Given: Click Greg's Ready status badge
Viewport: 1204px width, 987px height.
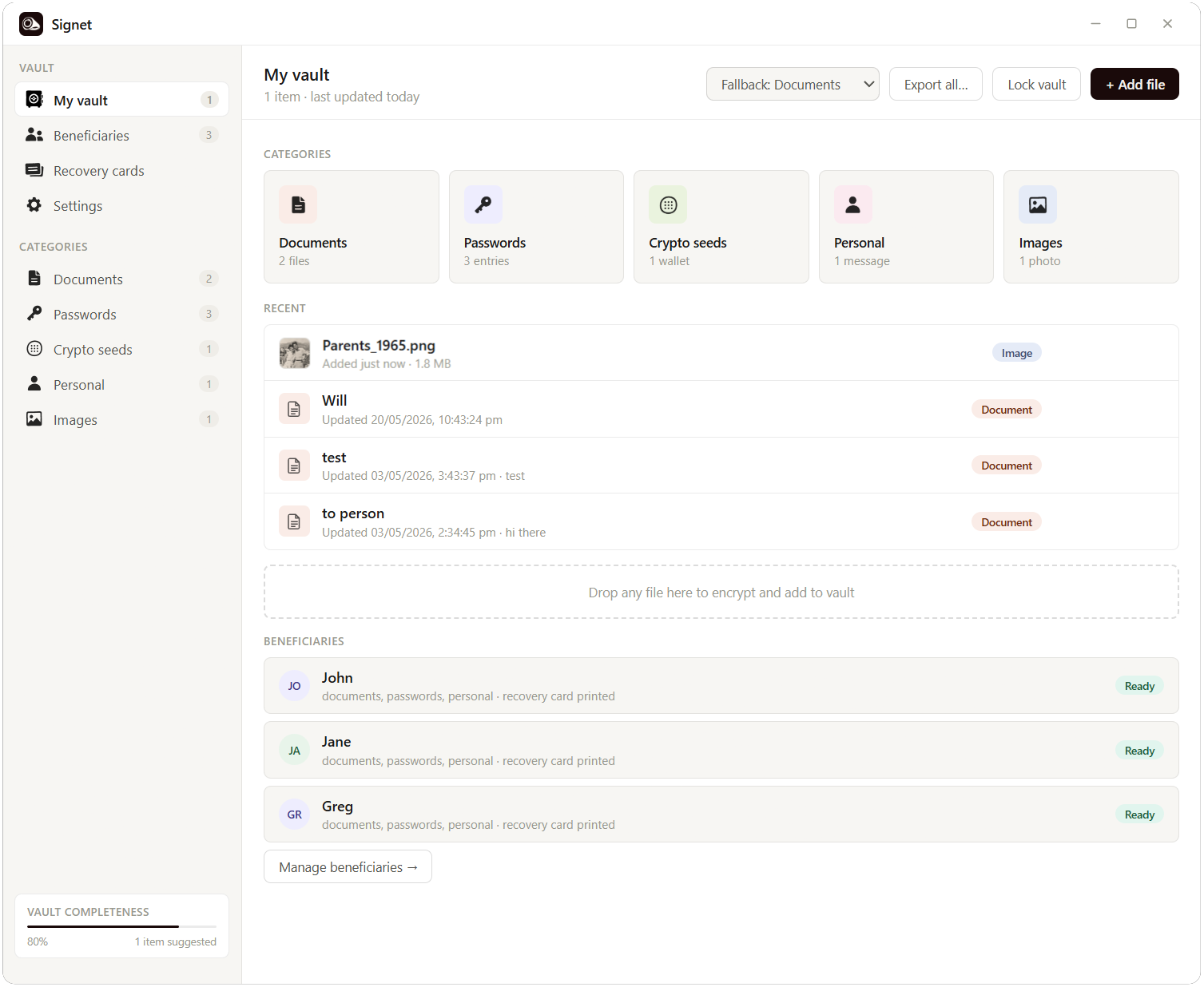Looking at the screenshot, I should (x=1139, y=815).
